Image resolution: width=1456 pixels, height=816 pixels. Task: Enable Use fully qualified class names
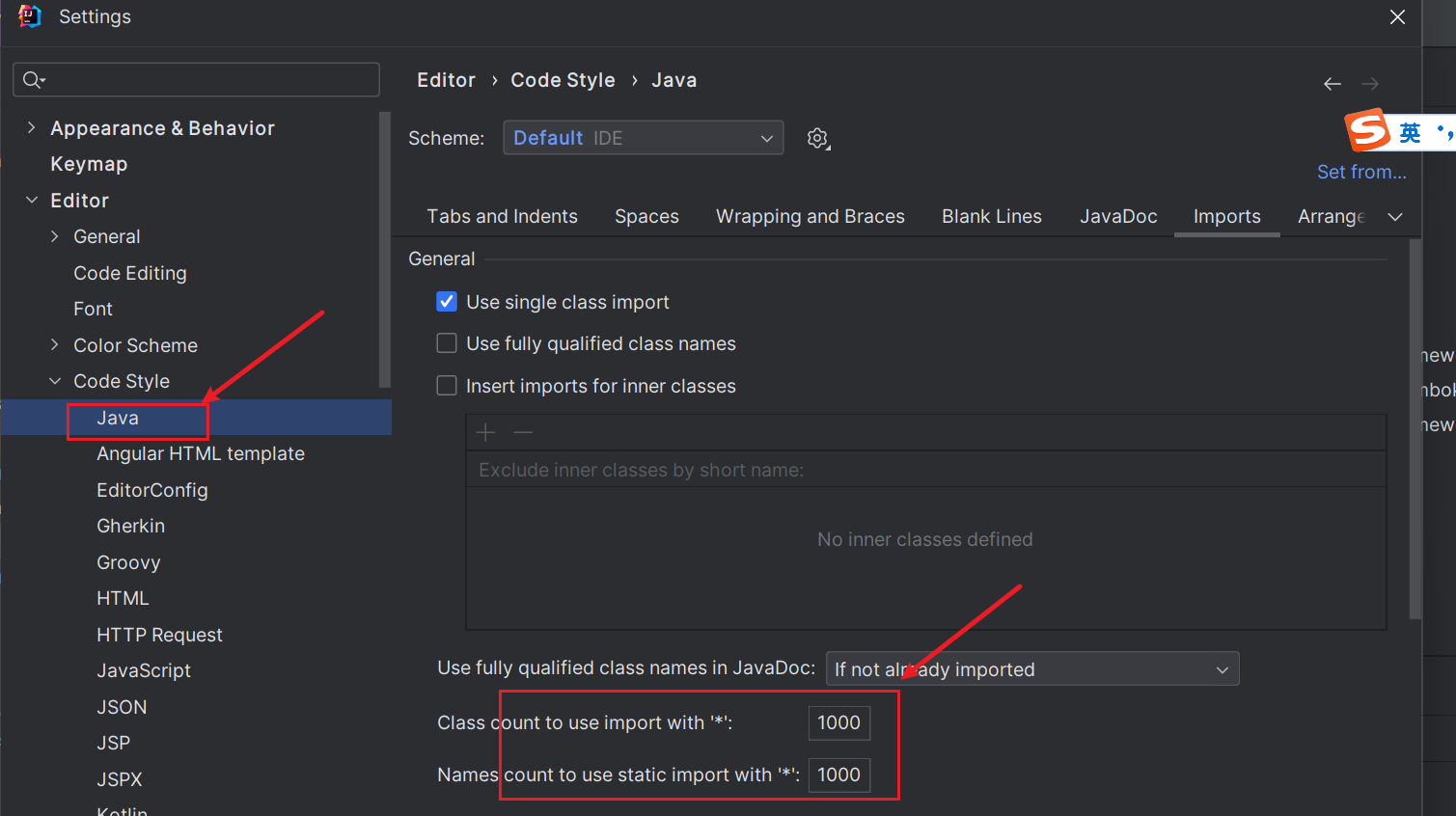point(446,342)
